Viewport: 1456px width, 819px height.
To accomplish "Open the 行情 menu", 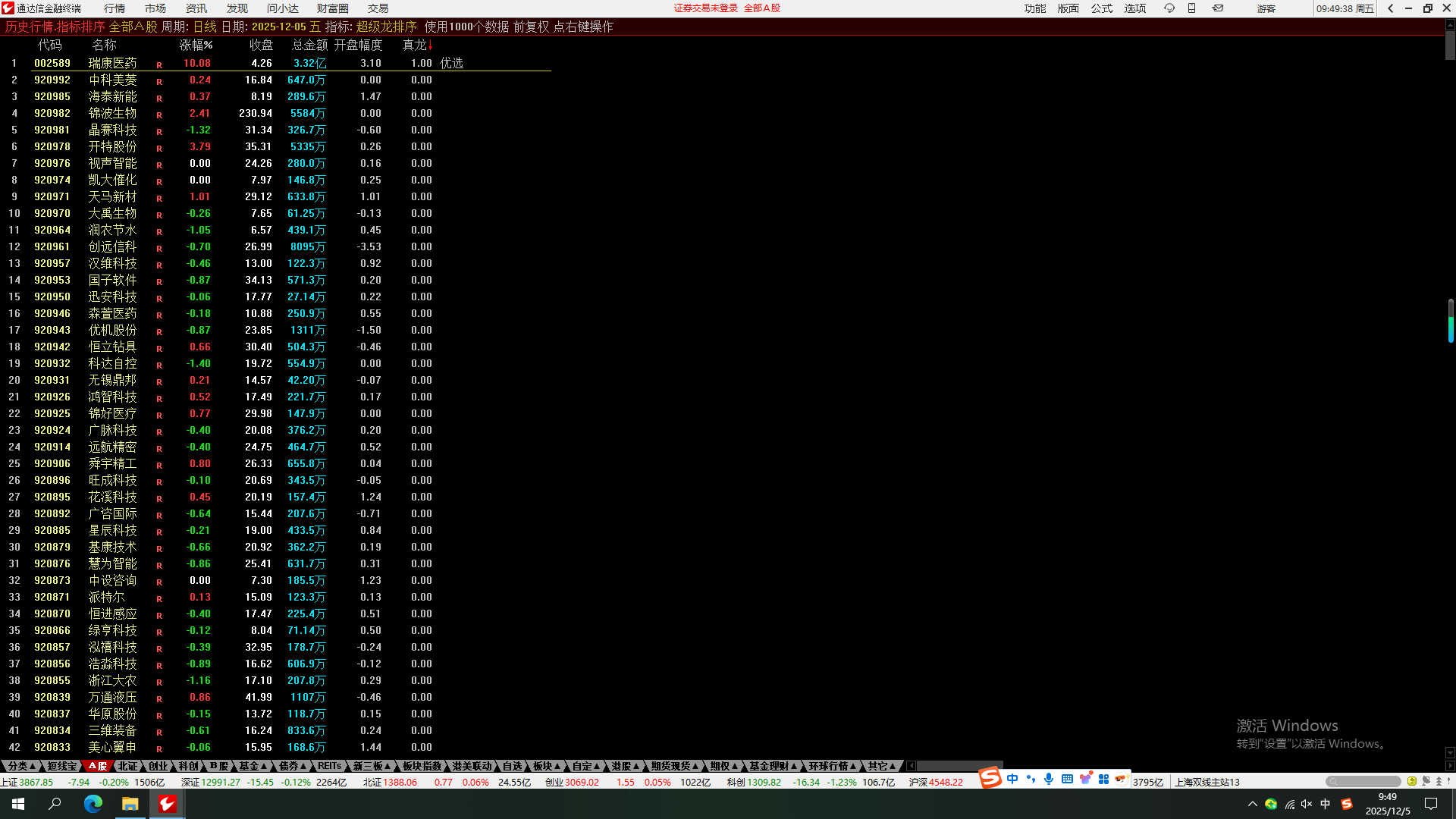I will (x=115, y=8).
